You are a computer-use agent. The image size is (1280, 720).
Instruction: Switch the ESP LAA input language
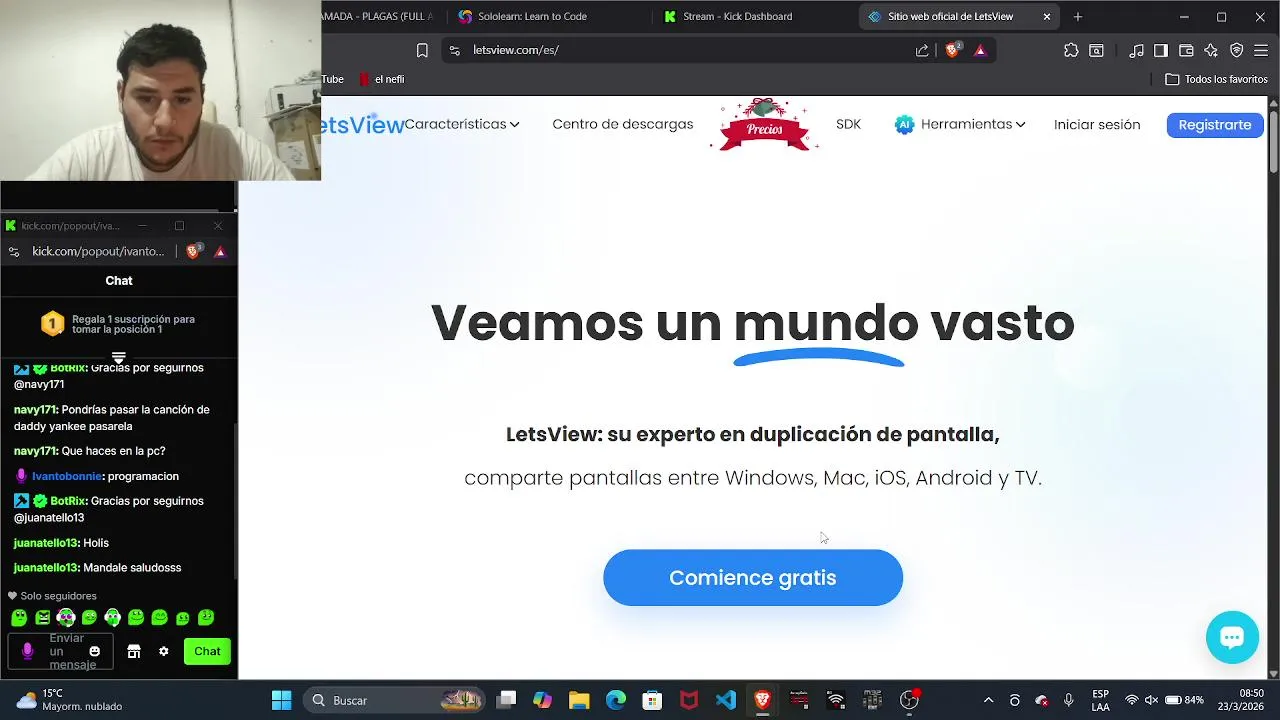coord(1100,700)
